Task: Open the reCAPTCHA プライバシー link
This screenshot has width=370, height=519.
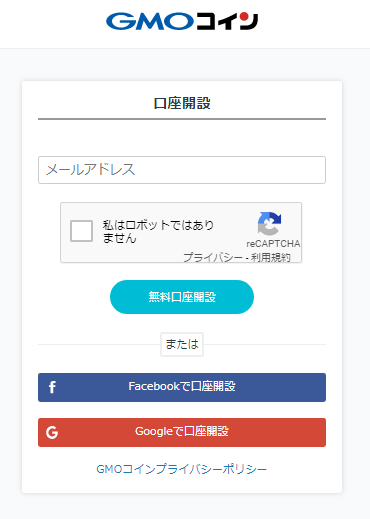Action: point(213,257)
